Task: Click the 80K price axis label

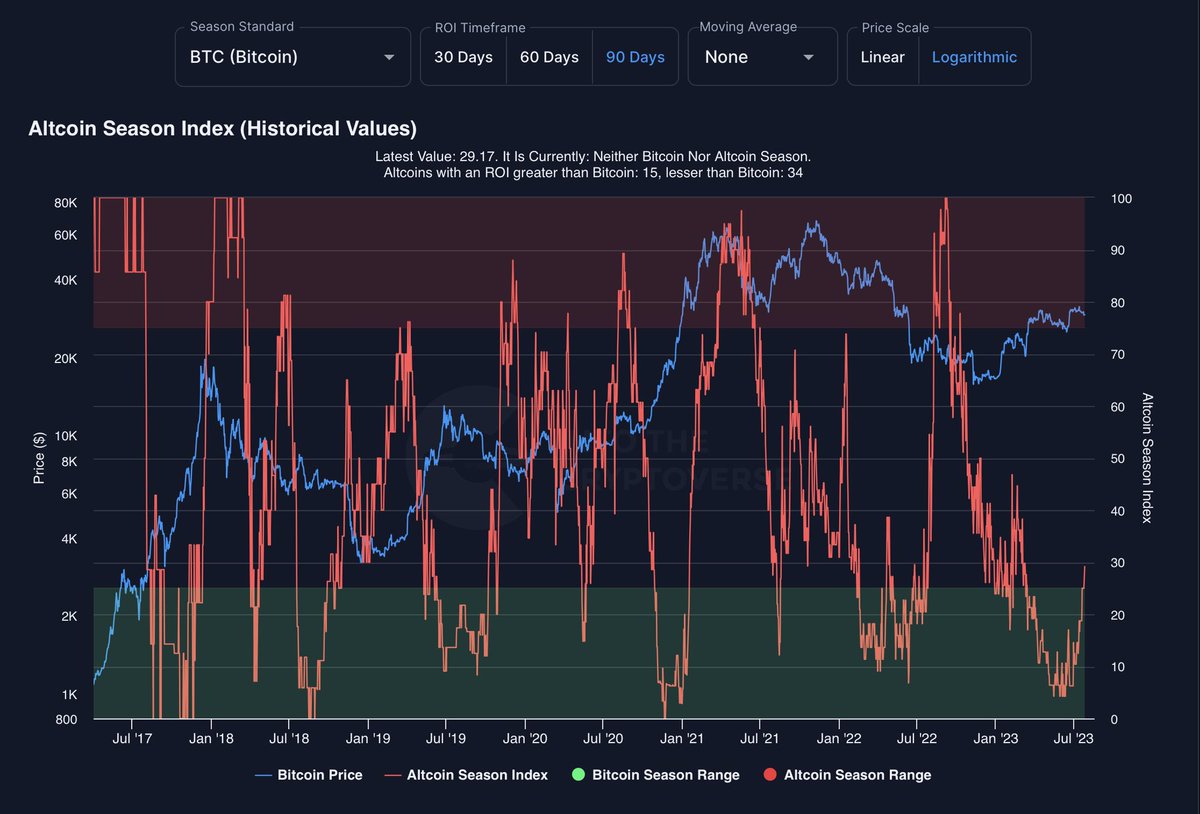Action: [66, 203]
